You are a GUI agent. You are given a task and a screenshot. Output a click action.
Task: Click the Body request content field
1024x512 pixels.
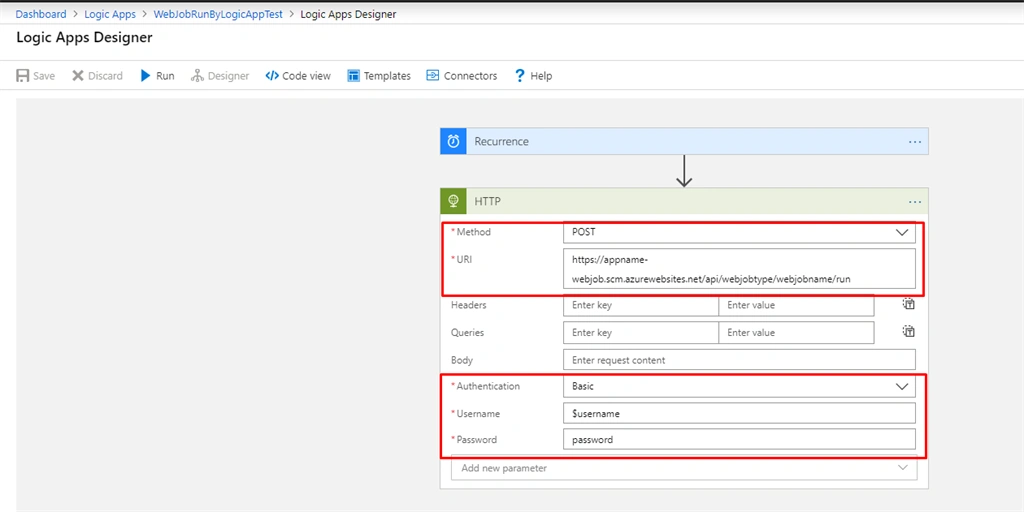click(x=739, y=360)
